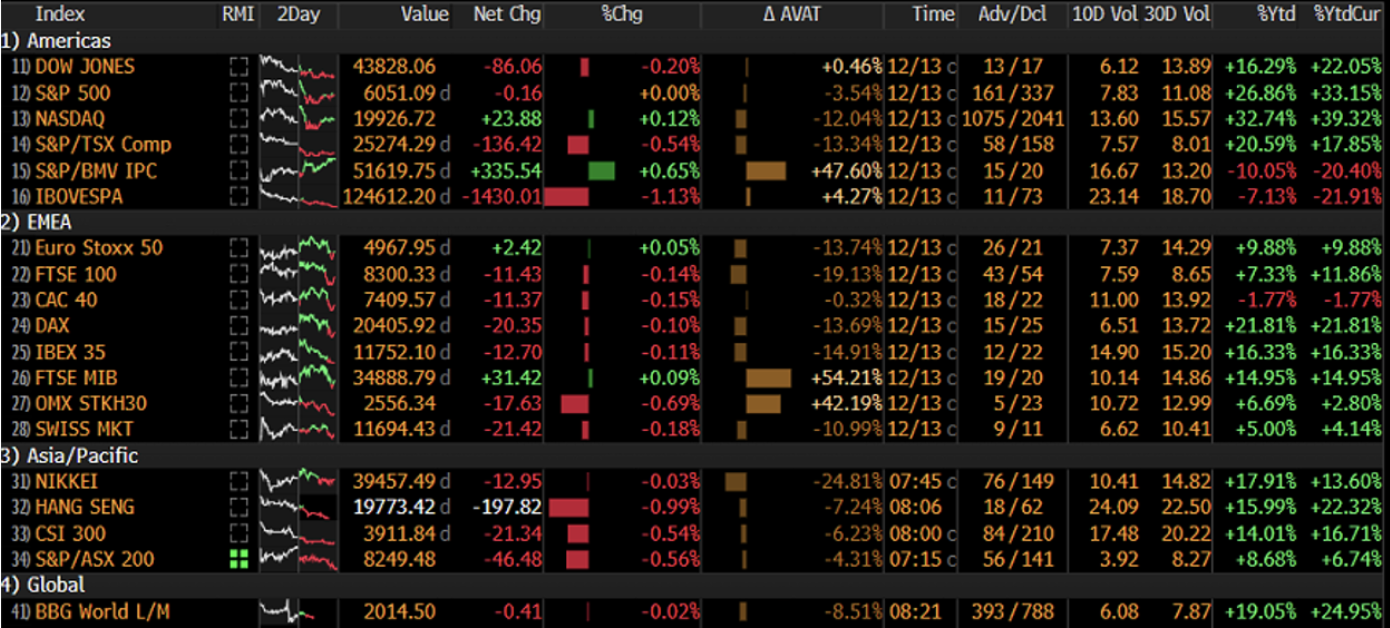This screenshot has height=628, width=1390.
Task: Toggle the RMI box for DOW JONES
Action: pyautogui.click(x=237, y=67)
